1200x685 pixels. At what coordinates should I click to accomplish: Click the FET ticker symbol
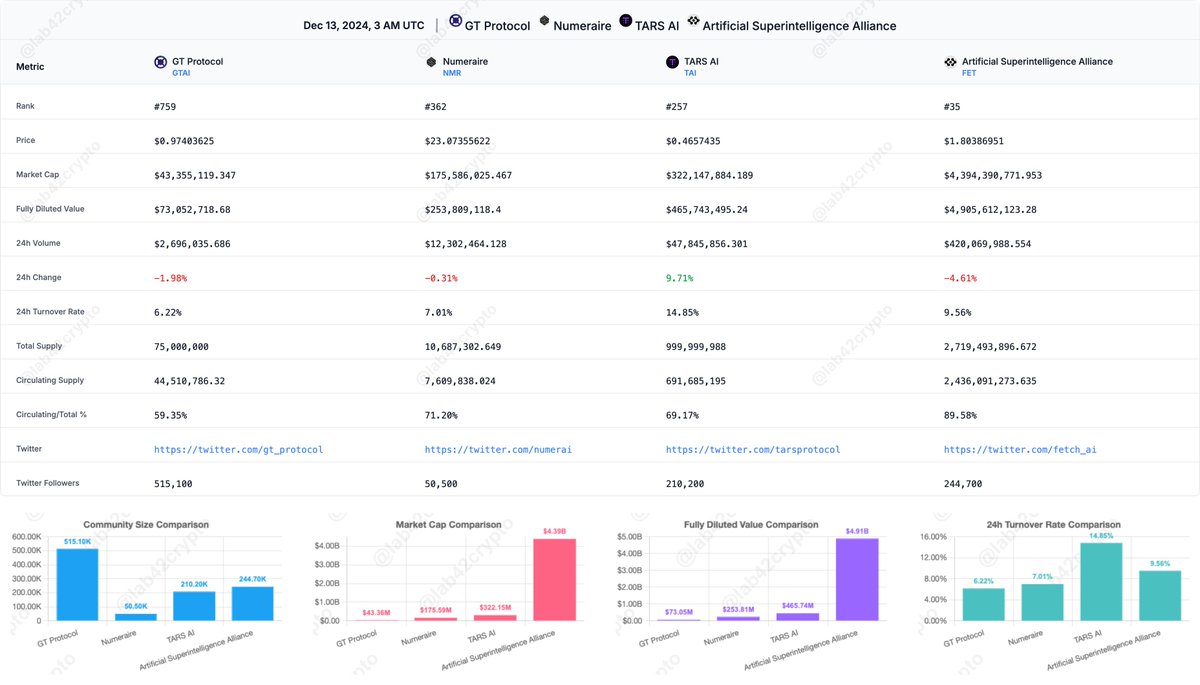(969, 73)
